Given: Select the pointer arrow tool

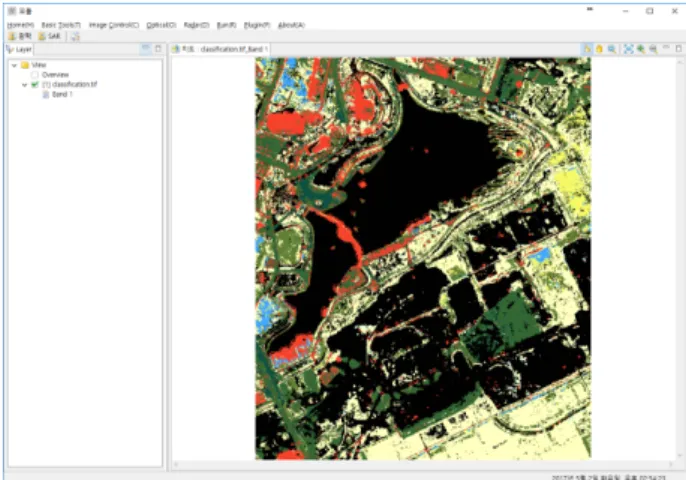Looking at the screenshot, I should tap(587, 49).
